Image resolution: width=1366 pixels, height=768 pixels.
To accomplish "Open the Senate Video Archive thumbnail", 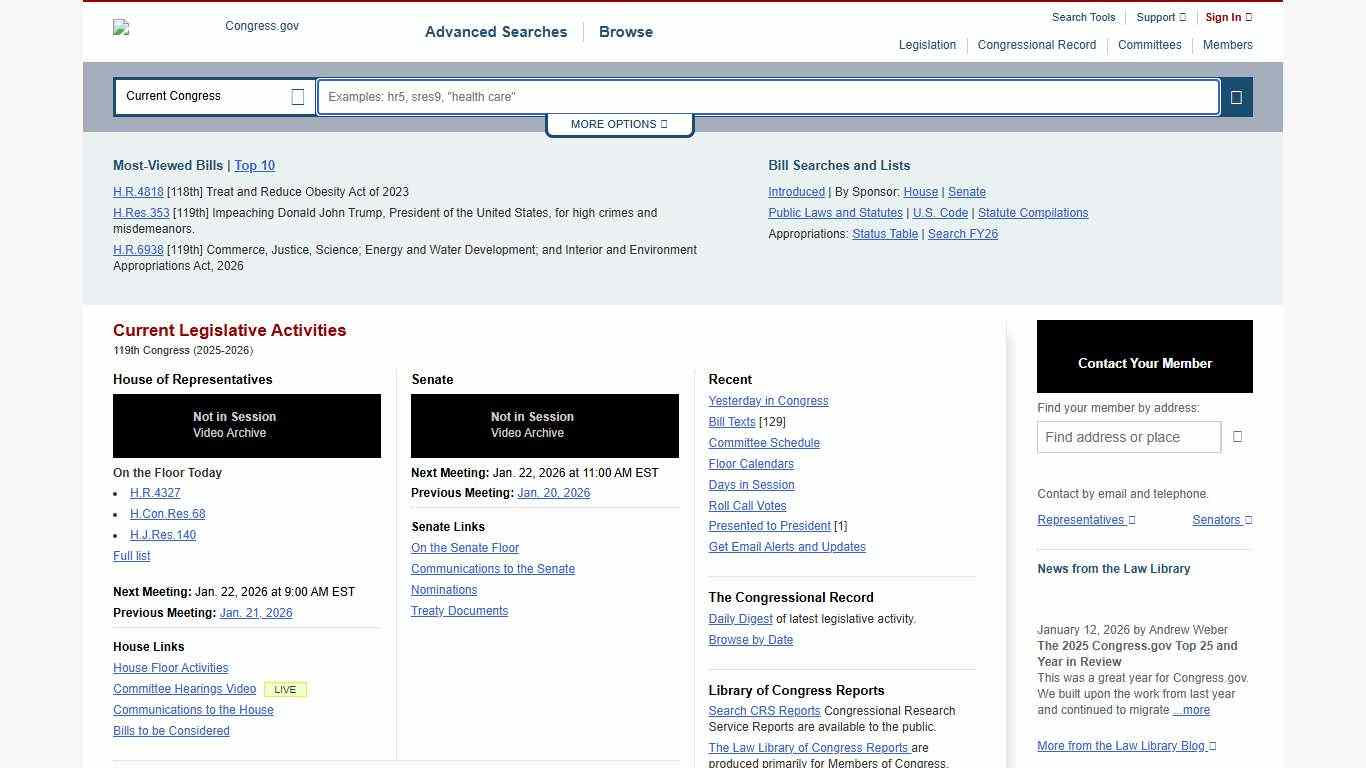I will pos(544,426).
